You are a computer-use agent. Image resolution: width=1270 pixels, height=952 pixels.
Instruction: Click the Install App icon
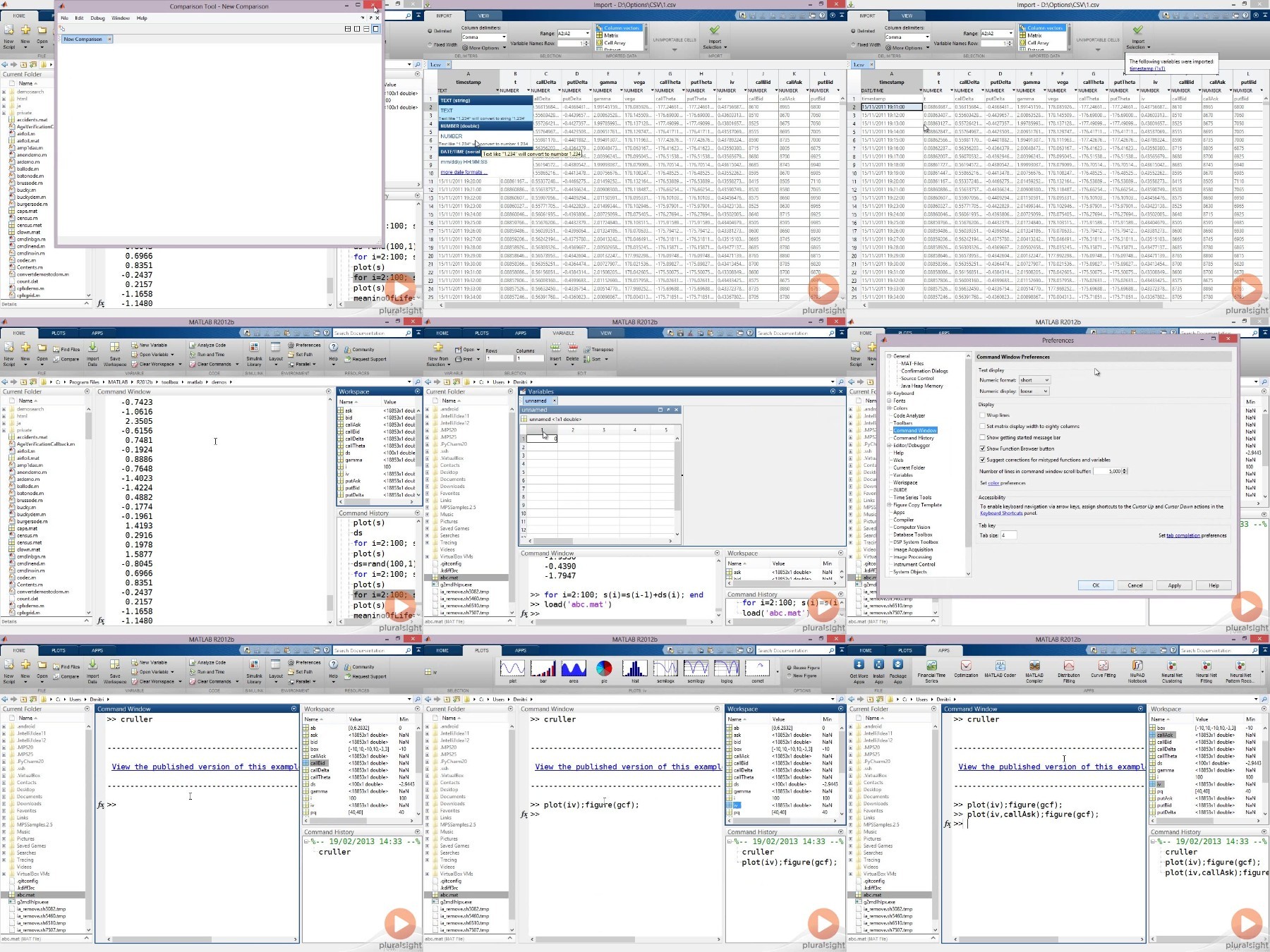878,672
